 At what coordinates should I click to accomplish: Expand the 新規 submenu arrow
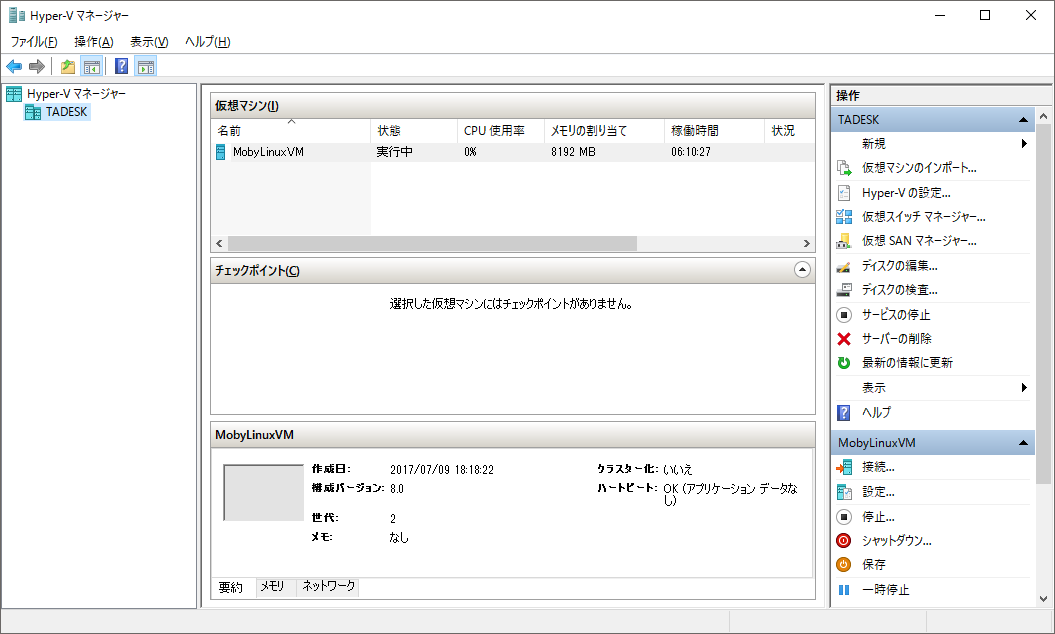[1024, 143]
